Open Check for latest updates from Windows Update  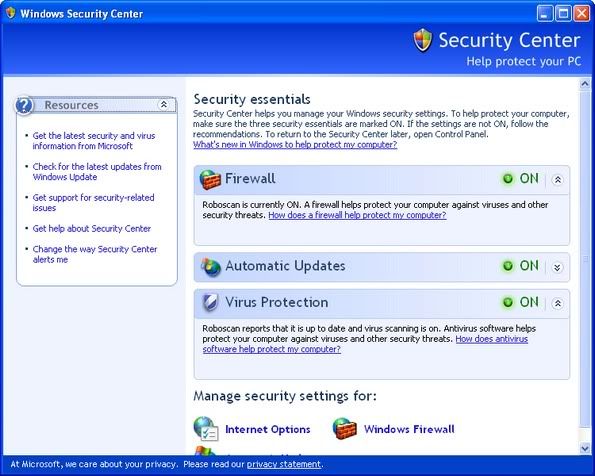coord(97,172)
